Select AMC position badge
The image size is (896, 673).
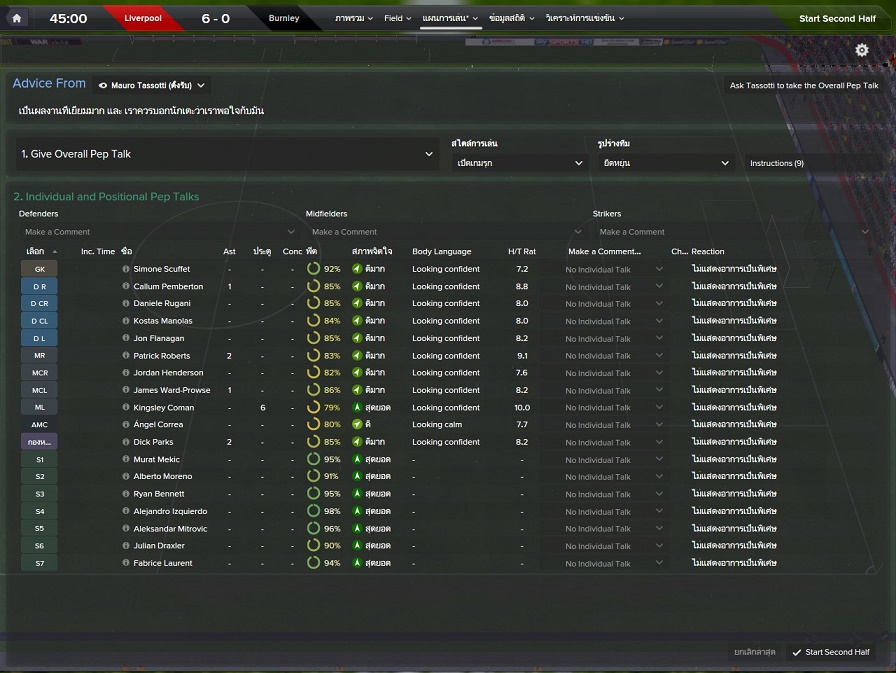(39, 424)
